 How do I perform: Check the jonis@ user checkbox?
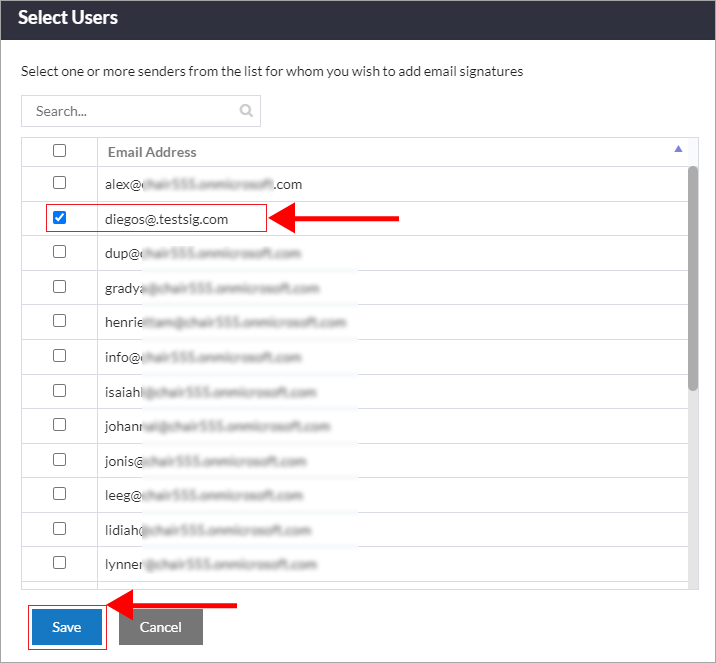[x=59, y=460]
